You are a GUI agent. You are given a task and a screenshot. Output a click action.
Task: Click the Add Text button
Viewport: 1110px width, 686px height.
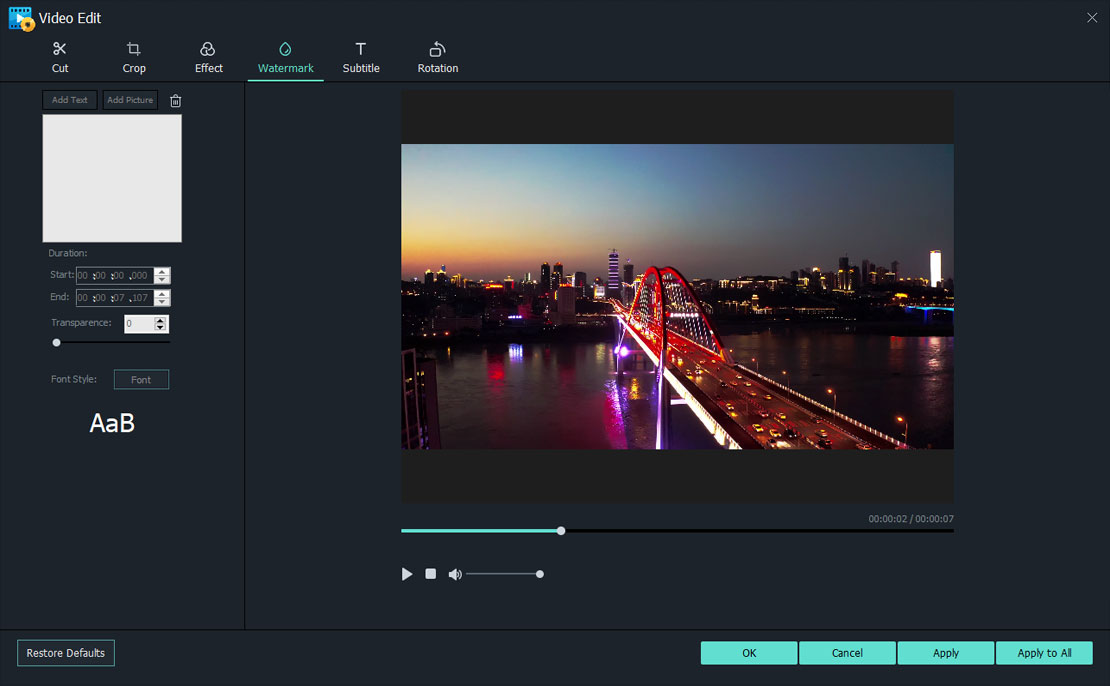69,100
